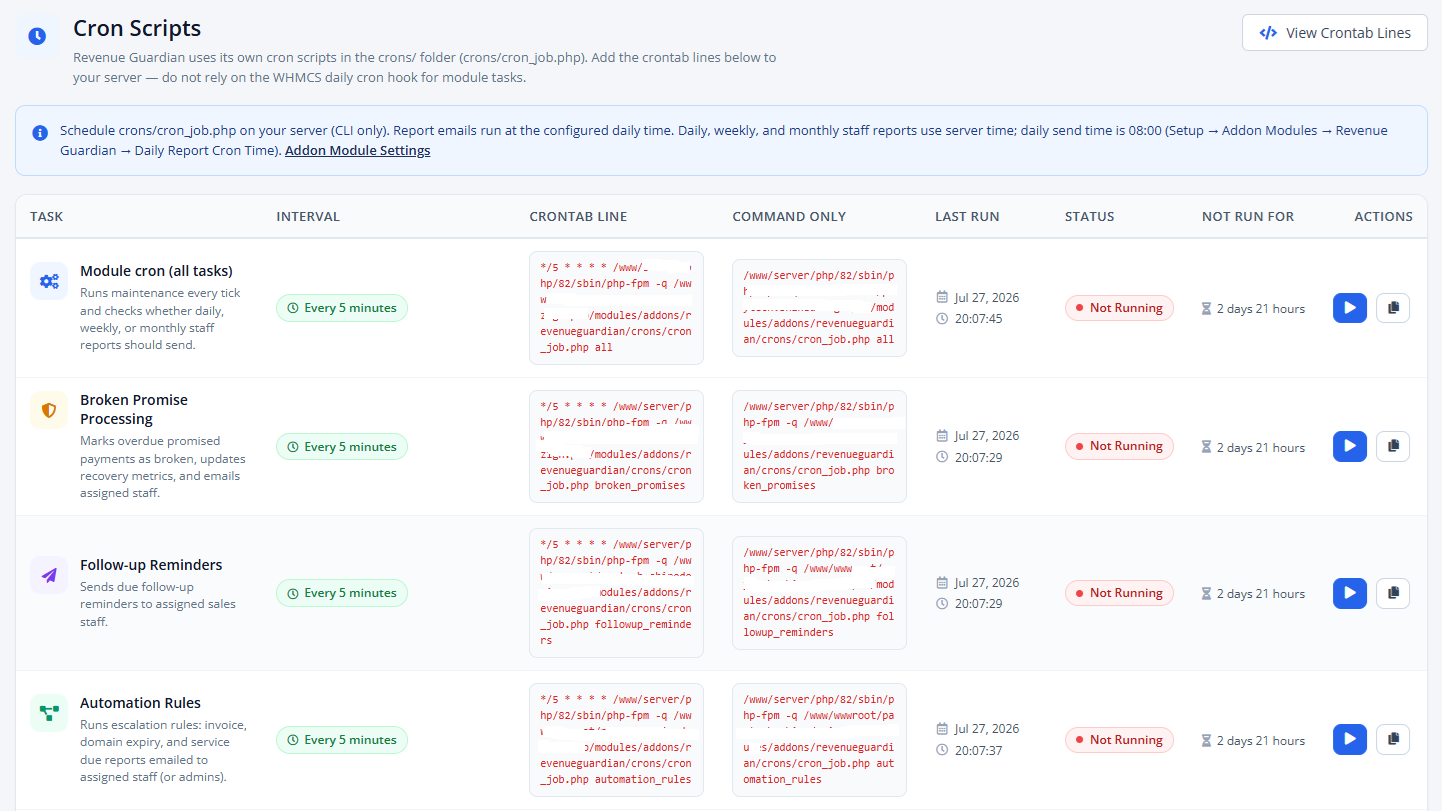This screenshot has height=811, width=1442.
Task: Select the crontab line box for Module cron
Action: coord(616,308)
